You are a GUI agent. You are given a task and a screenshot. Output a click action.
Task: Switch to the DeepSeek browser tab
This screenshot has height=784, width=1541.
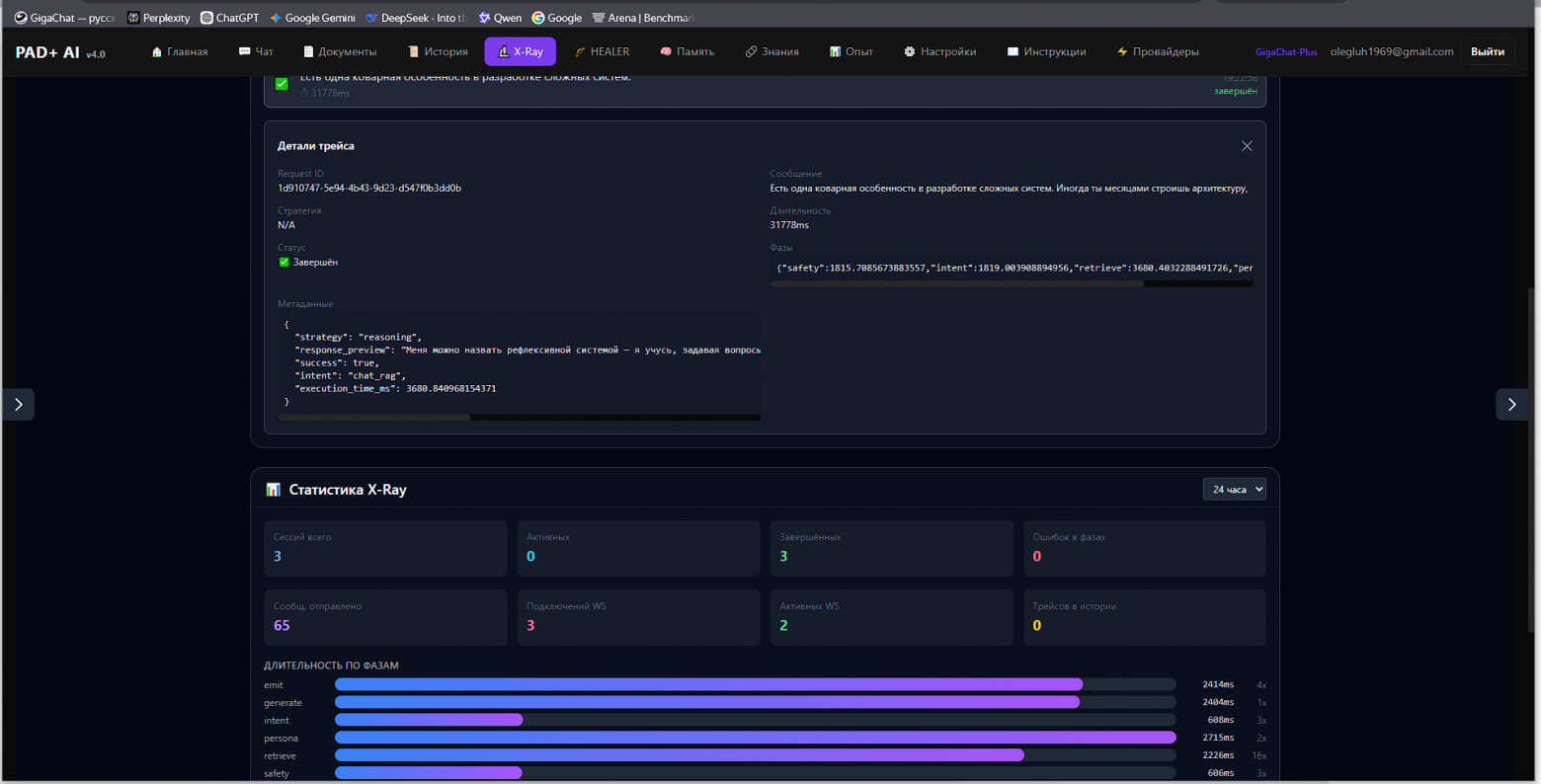tap(417, 18)
